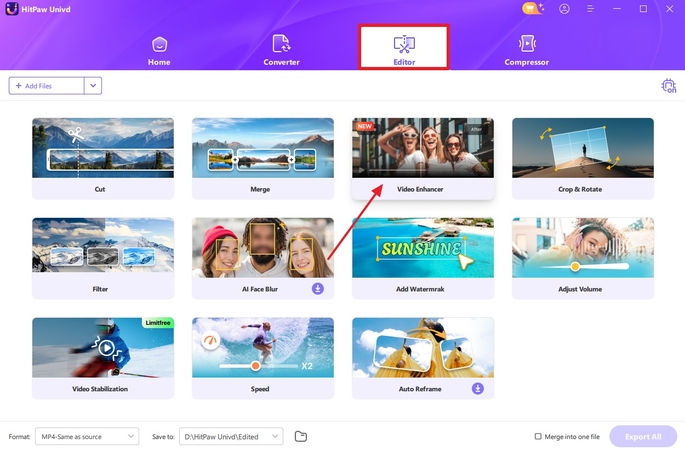Select the Editor tab
This screenshot has height=450, width=685.
tap(404, 47)
